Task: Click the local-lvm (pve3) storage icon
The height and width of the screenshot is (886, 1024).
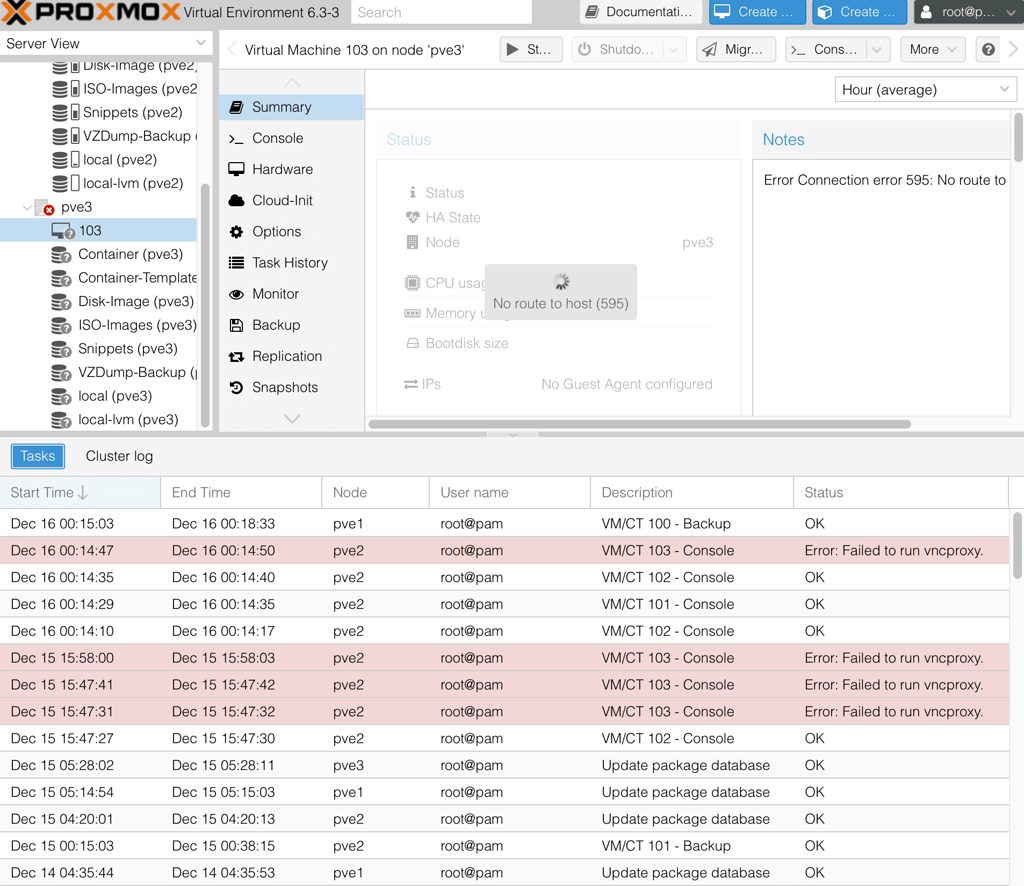Action: 61,420
